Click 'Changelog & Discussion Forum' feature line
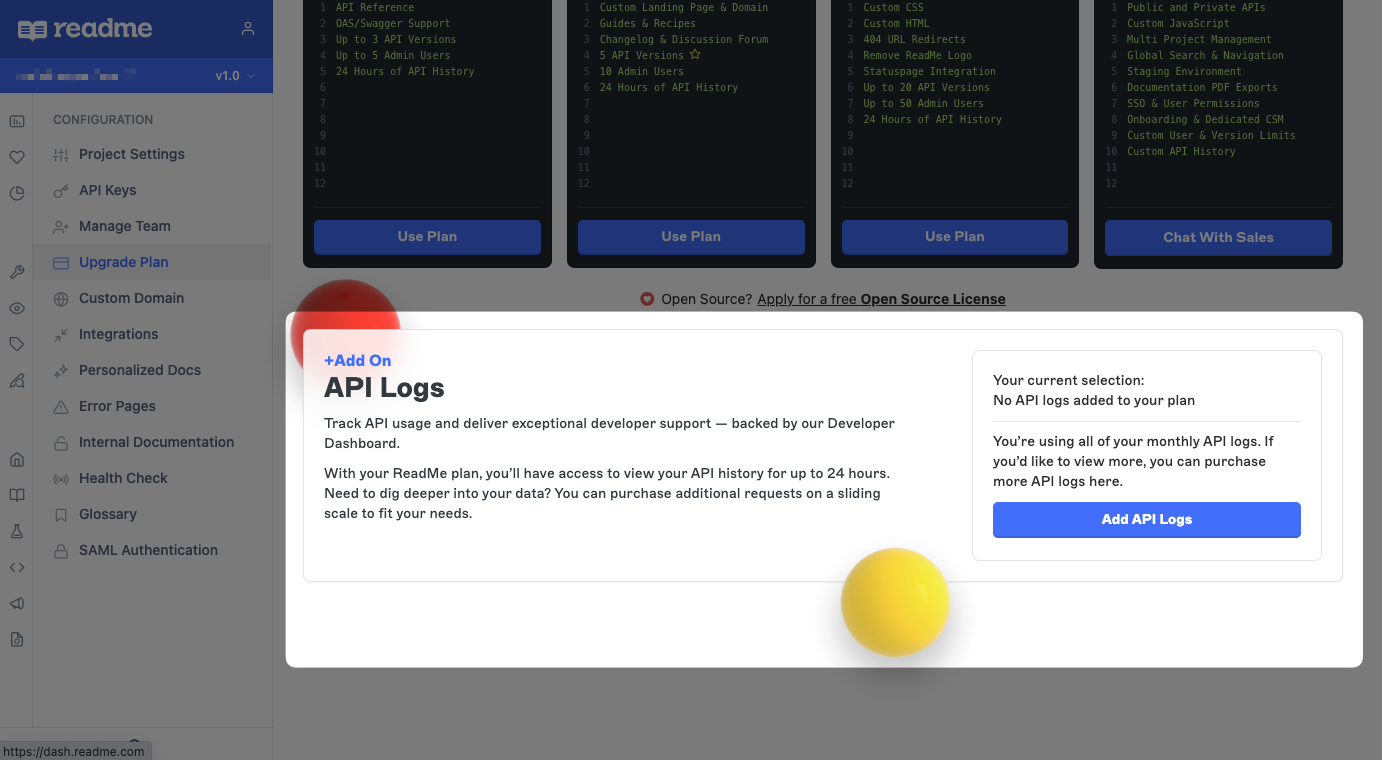Screen dimensions: 1382x760 click(684, 39)
